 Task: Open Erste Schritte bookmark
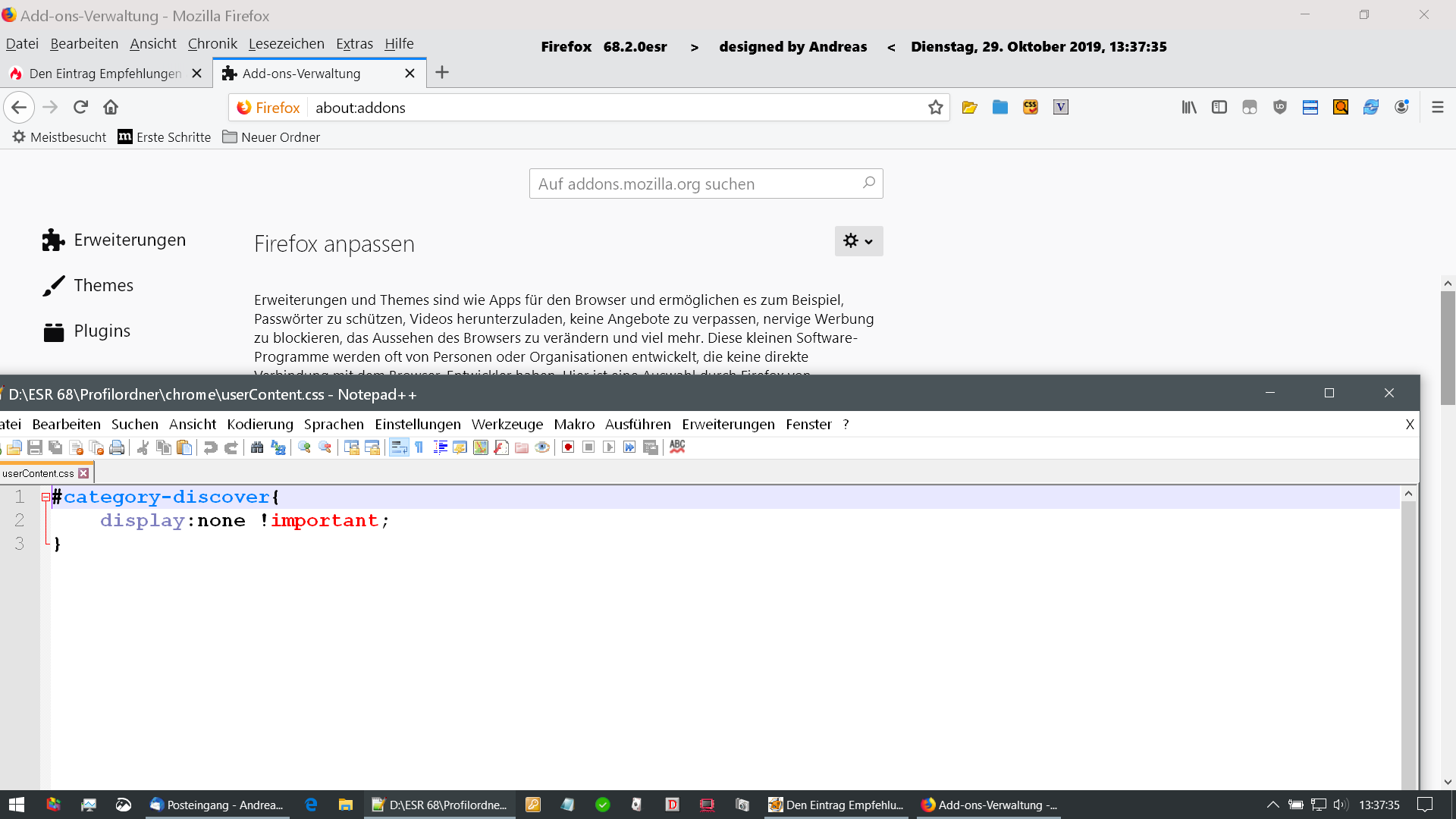(165, 137)
